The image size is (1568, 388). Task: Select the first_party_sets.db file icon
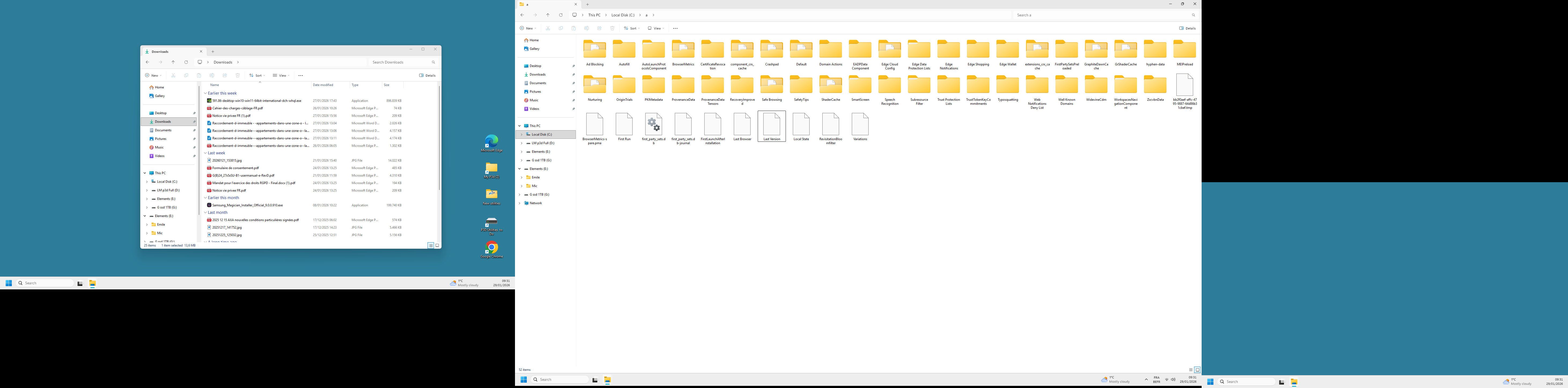pos(654,124)
